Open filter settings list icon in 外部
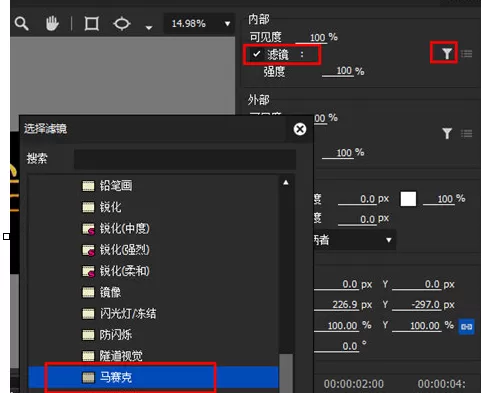Screen dimensions: 481x393 click(x=466, y=134)
